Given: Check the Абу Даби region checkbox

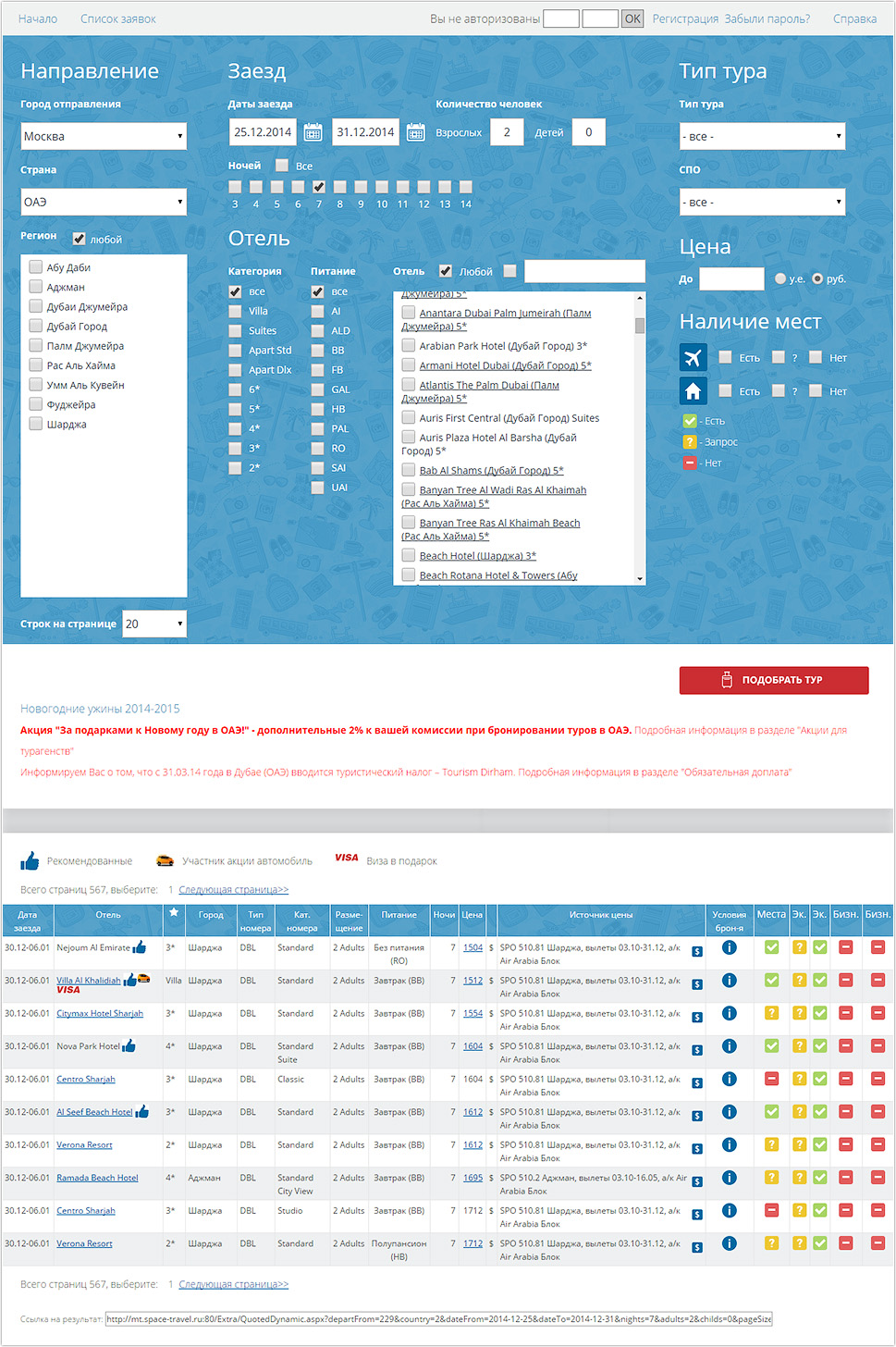Looking at the screenshot, I should (x=36, y=267).
